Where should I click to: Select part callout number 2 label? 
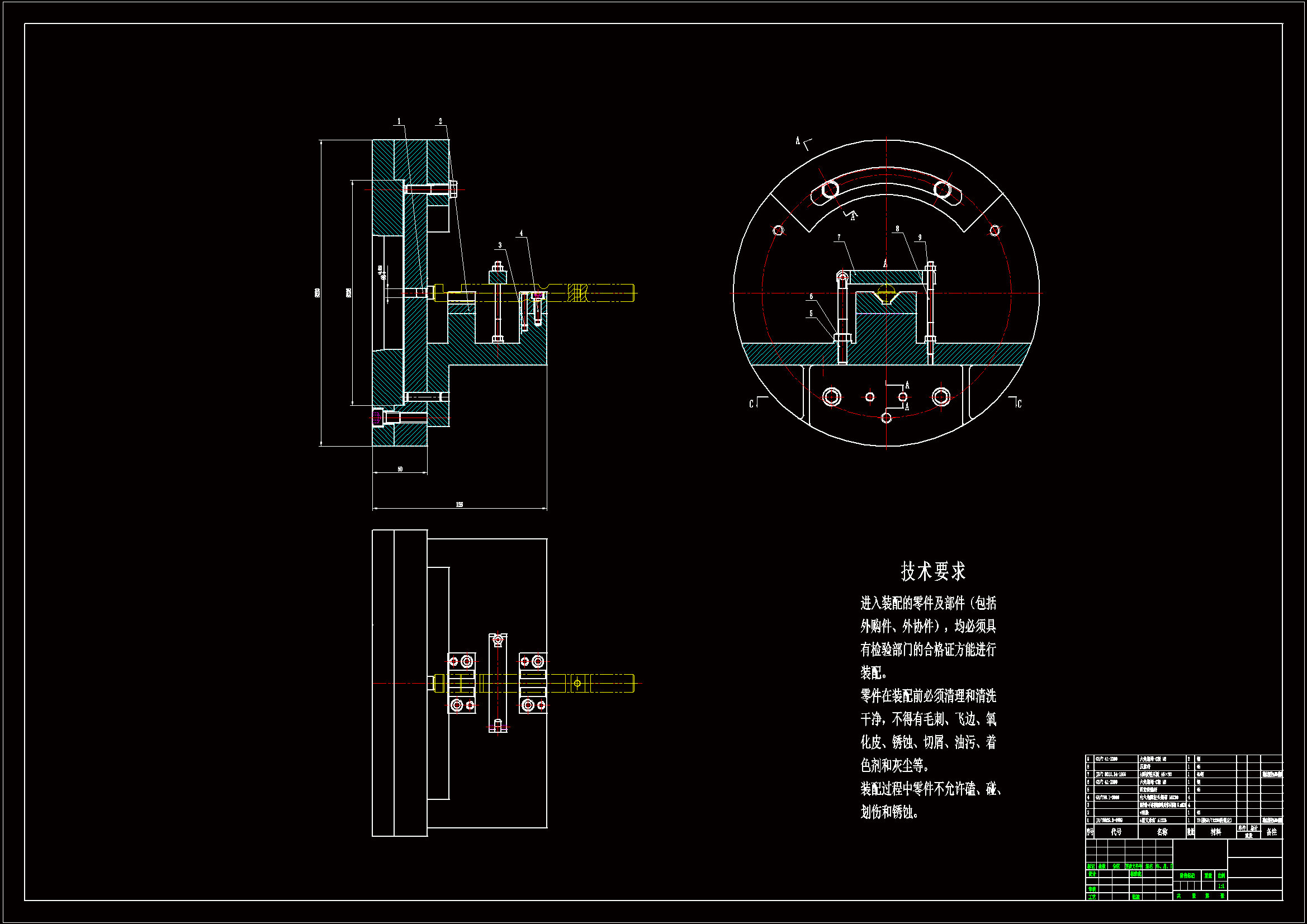440,121
